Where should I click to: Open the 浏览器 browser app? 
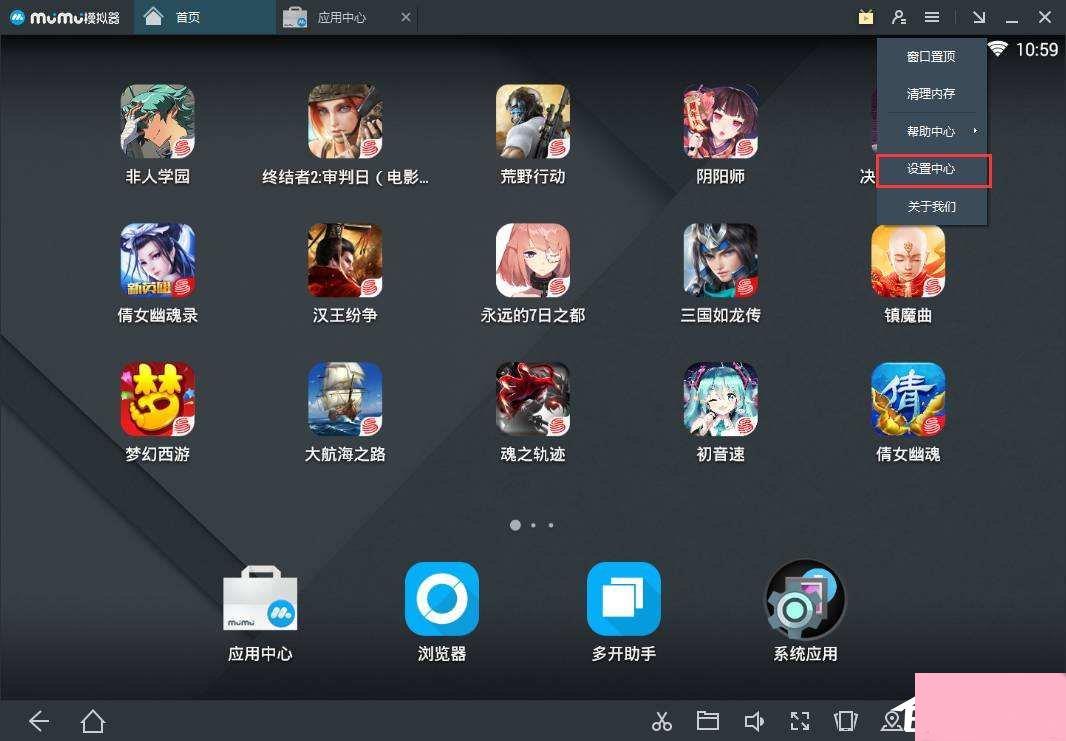[442, 598]
